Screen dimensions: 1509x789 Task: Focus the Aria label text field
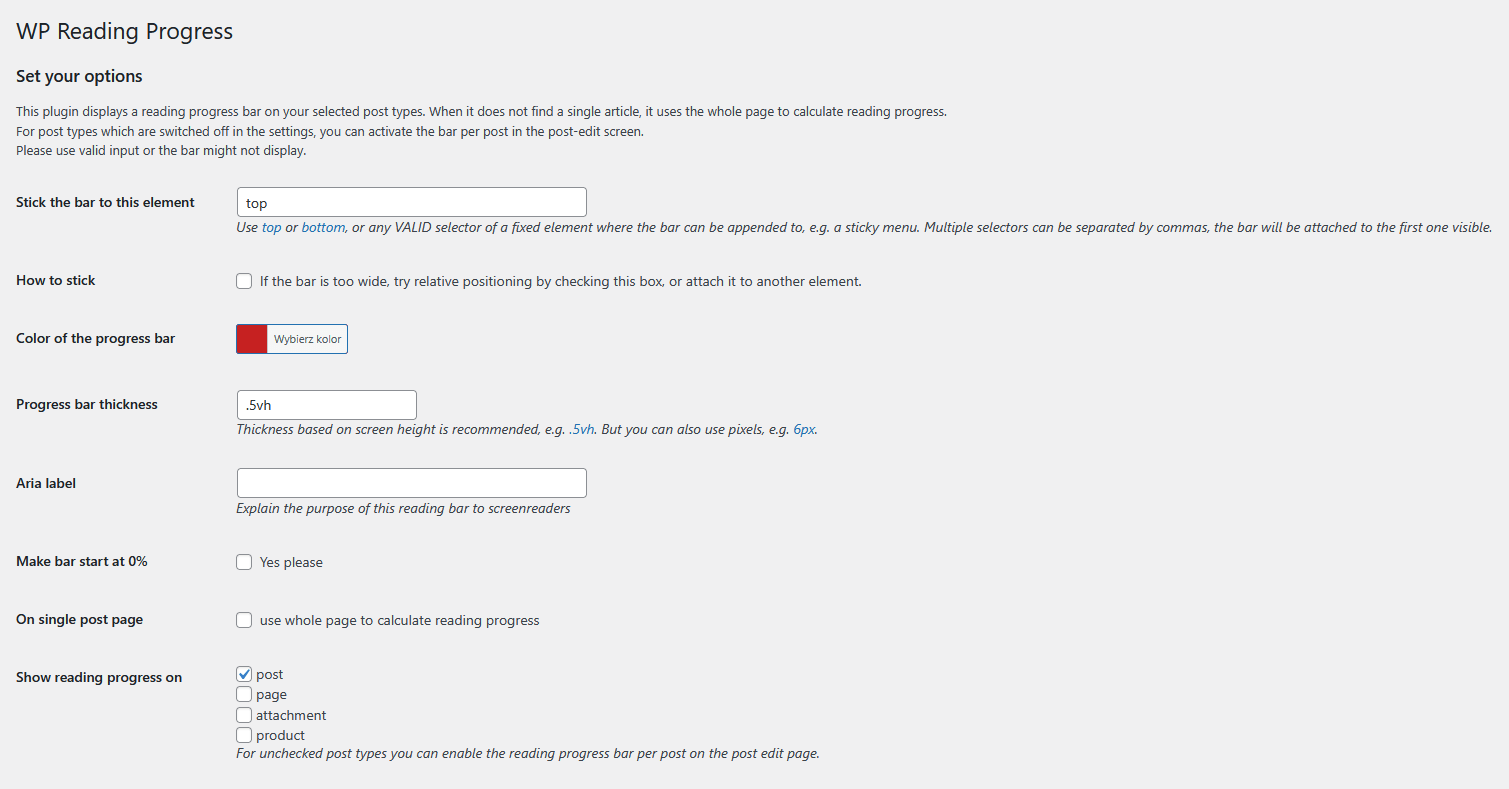coord(411,483)
